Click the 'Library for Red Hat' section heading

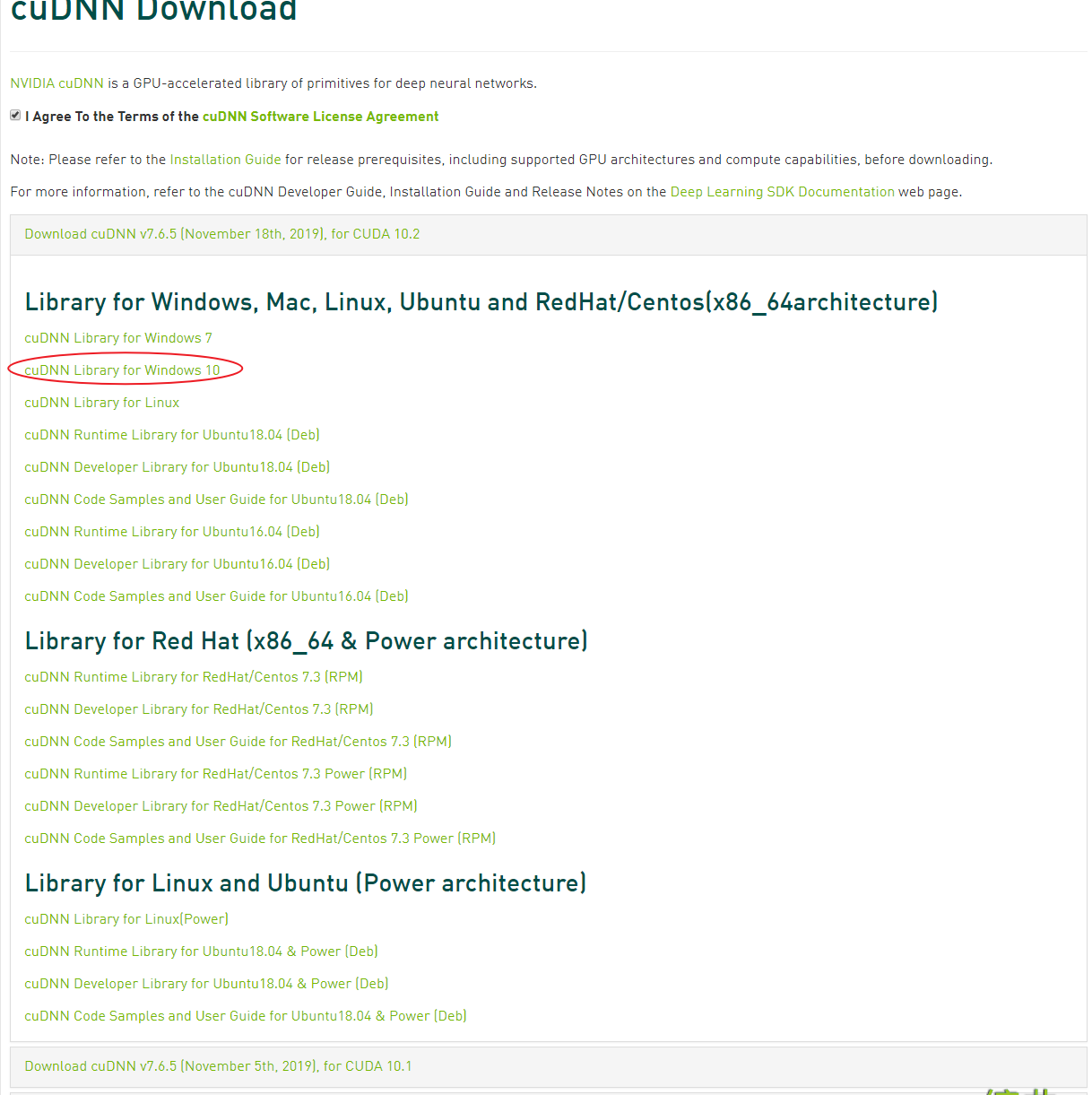click(x=307, y=641)
